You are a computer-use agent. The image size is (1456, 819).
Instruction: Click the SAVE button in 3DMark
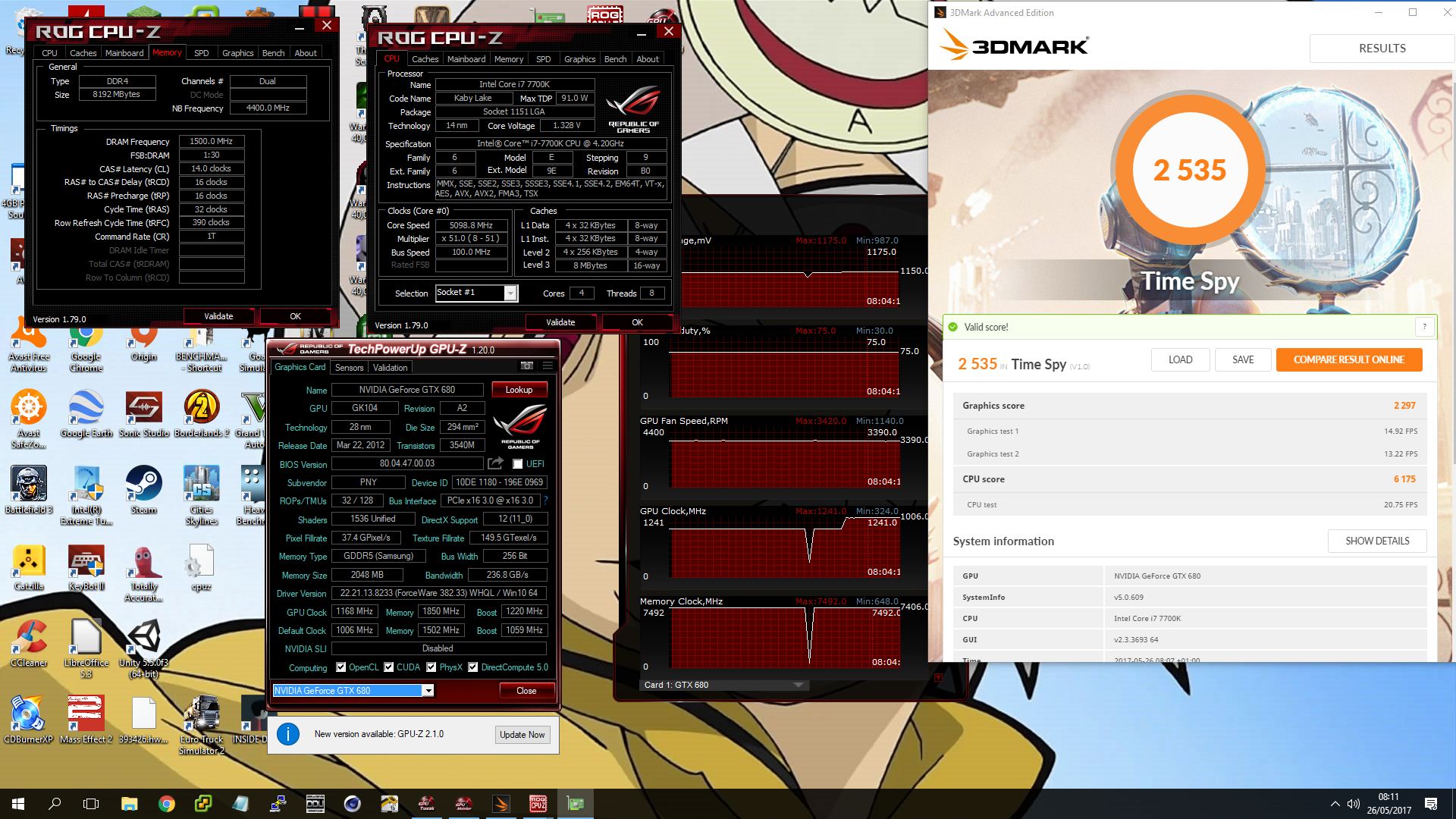[1243, 360]
